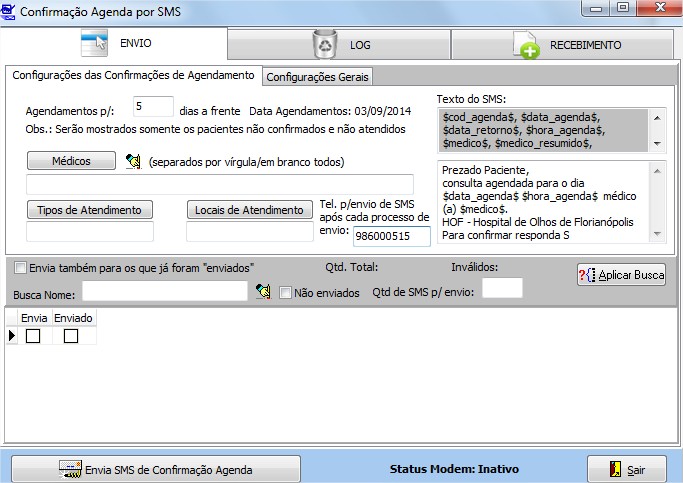Click Tipos de Atendimento button
Image resolution: width=683 pixels, height=483 pixels.
pyautogui.click(x=90, y=210)
